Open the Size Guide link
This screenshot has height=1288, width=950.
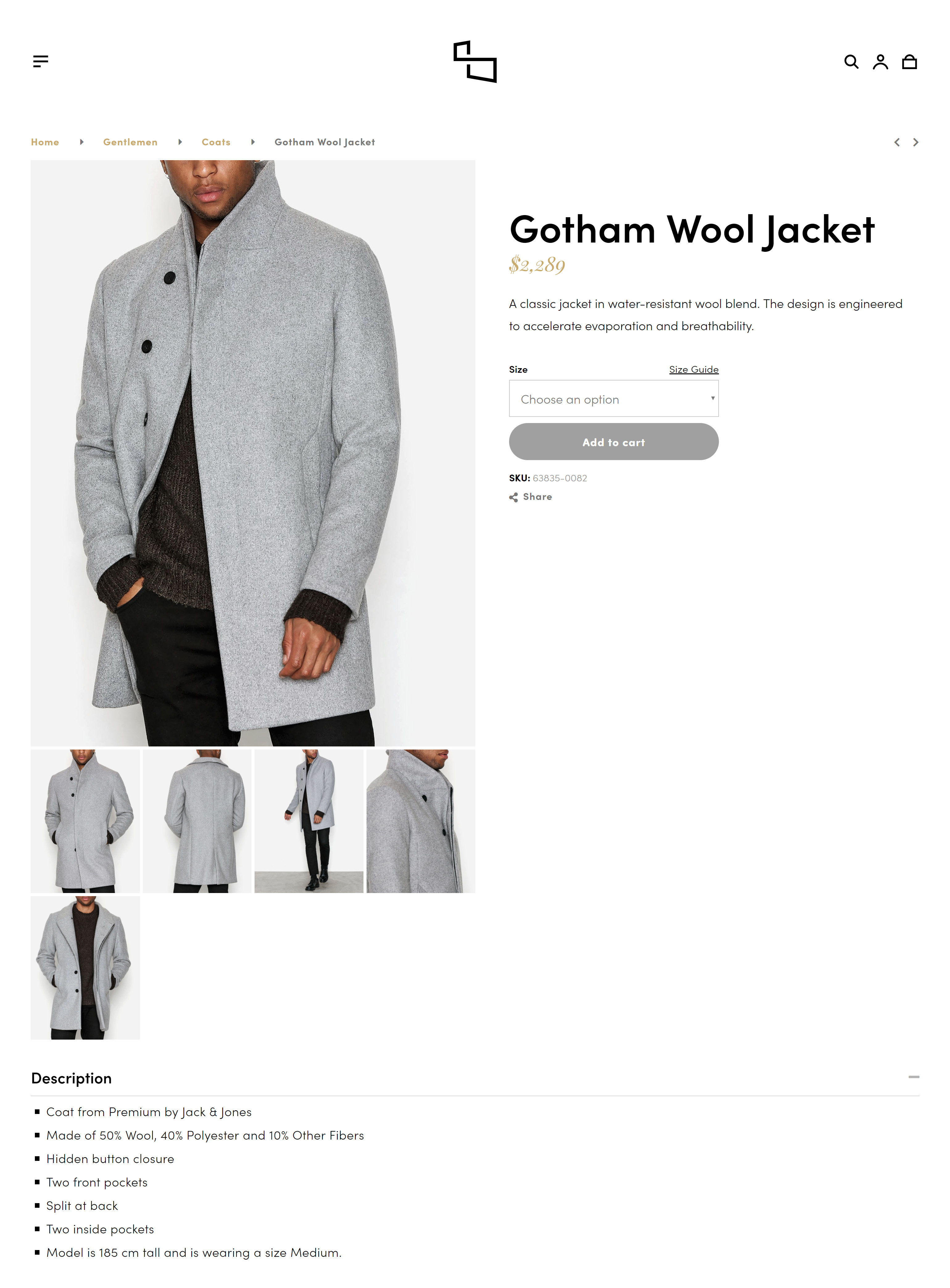pos(694,369)
